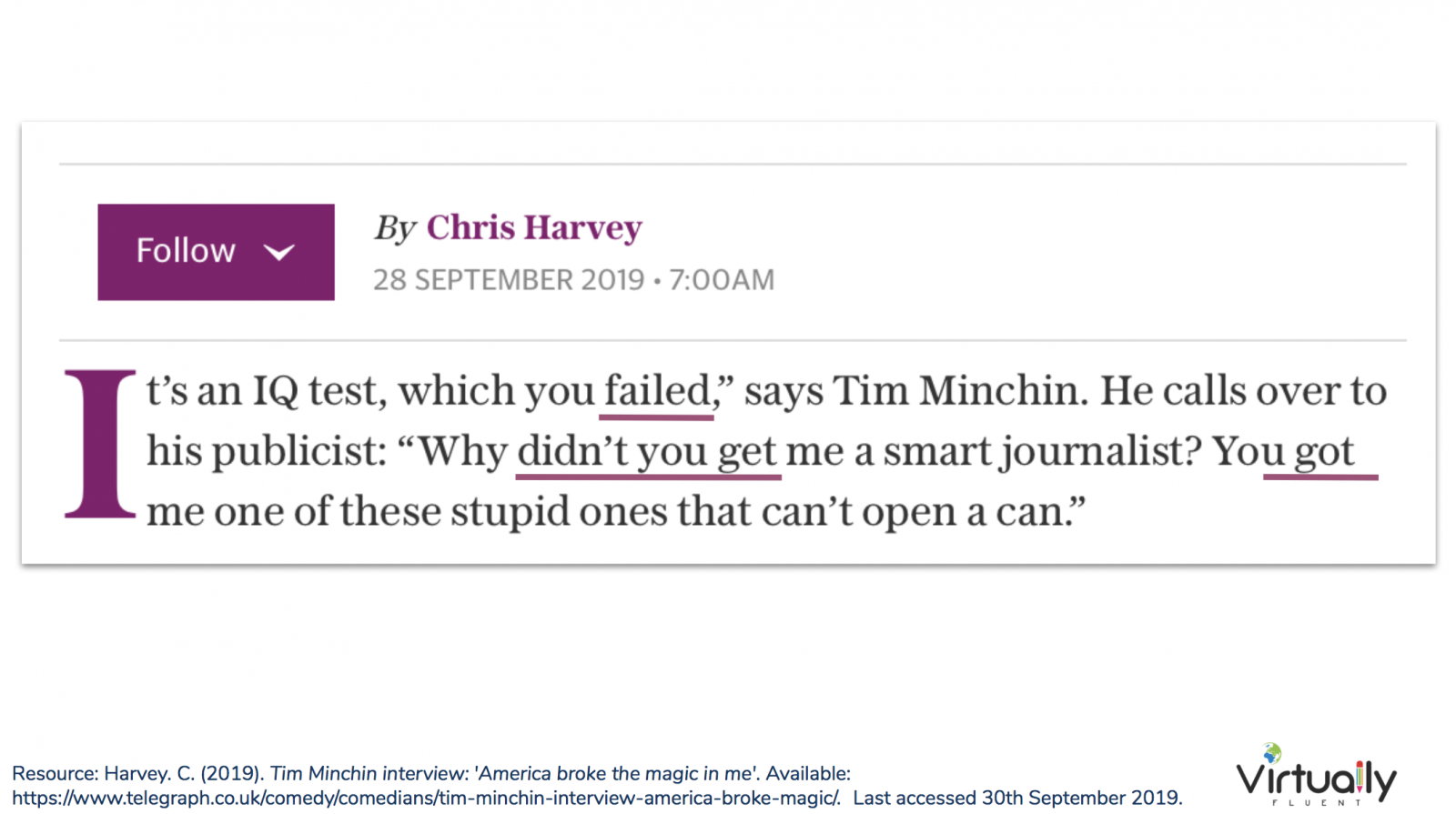Image resolution: width=1456 pixels, height=814 pixels.
Task: Click the 7:00AM timestamp
Action: coord(722,280)
